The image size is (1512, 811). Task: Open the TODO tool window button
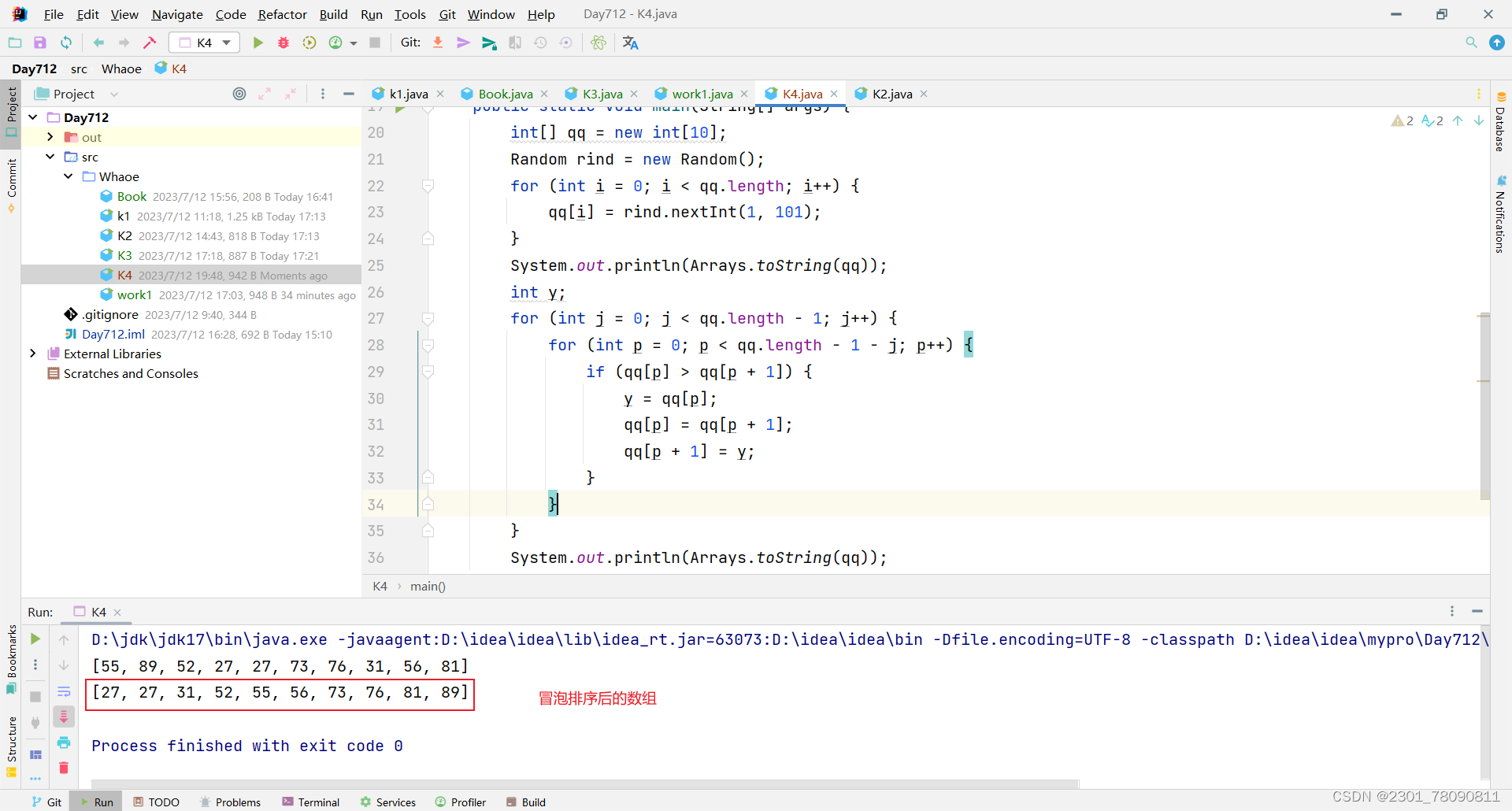pyautogui.click(x=156, y=802)
